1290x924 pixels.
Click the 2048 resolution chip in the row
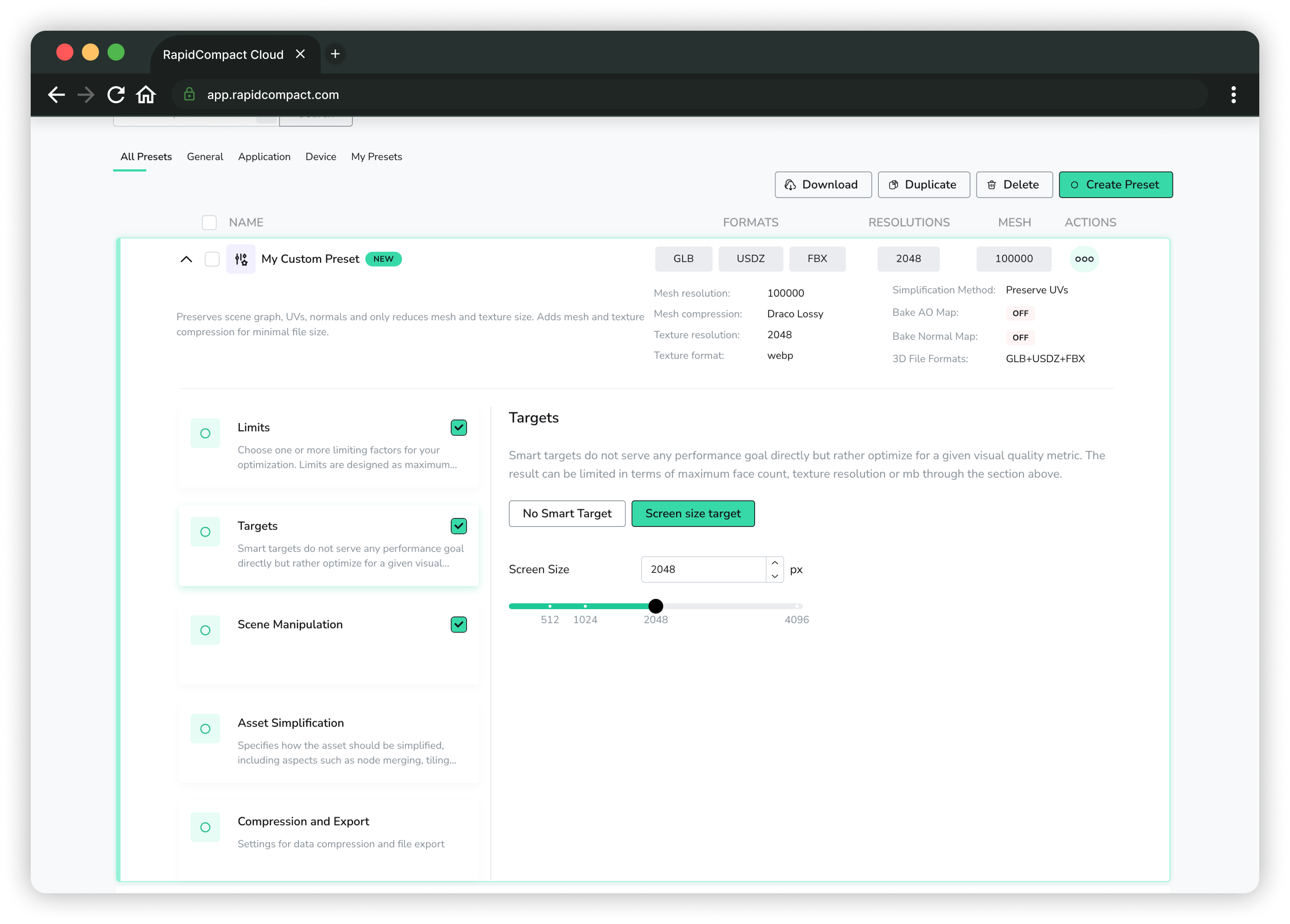[908, 259]
